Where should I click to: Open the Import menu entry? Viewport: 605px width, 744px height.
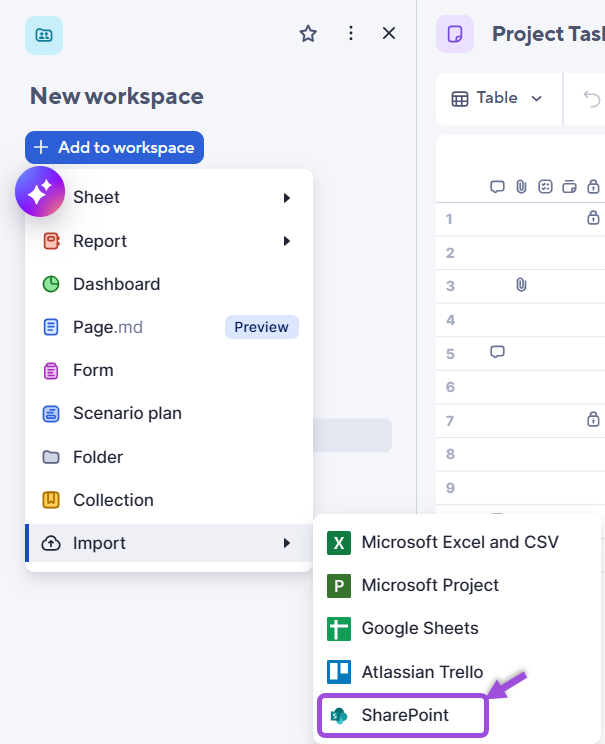168,543
